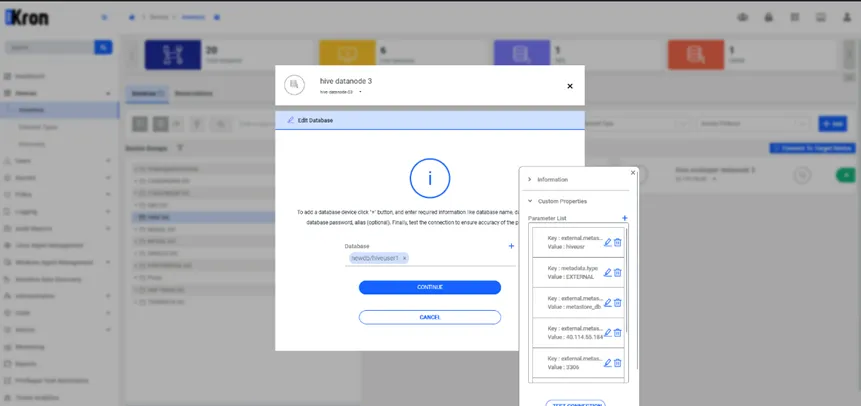This screenshot has height=406, width=861.
Task: Expand the Administration sidebar menu chevron
Action: tap(108, 296)
